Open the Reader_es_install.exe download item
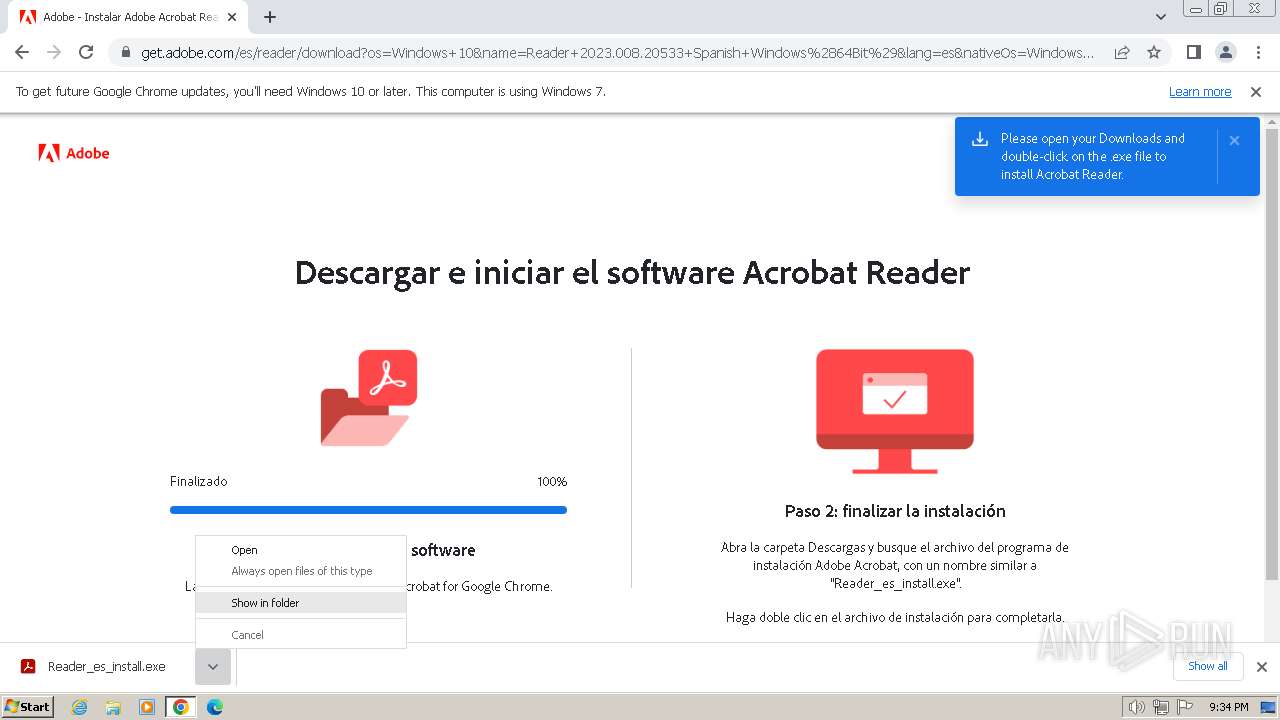Viewport: 1280px width, 720px height. (95, 667)
